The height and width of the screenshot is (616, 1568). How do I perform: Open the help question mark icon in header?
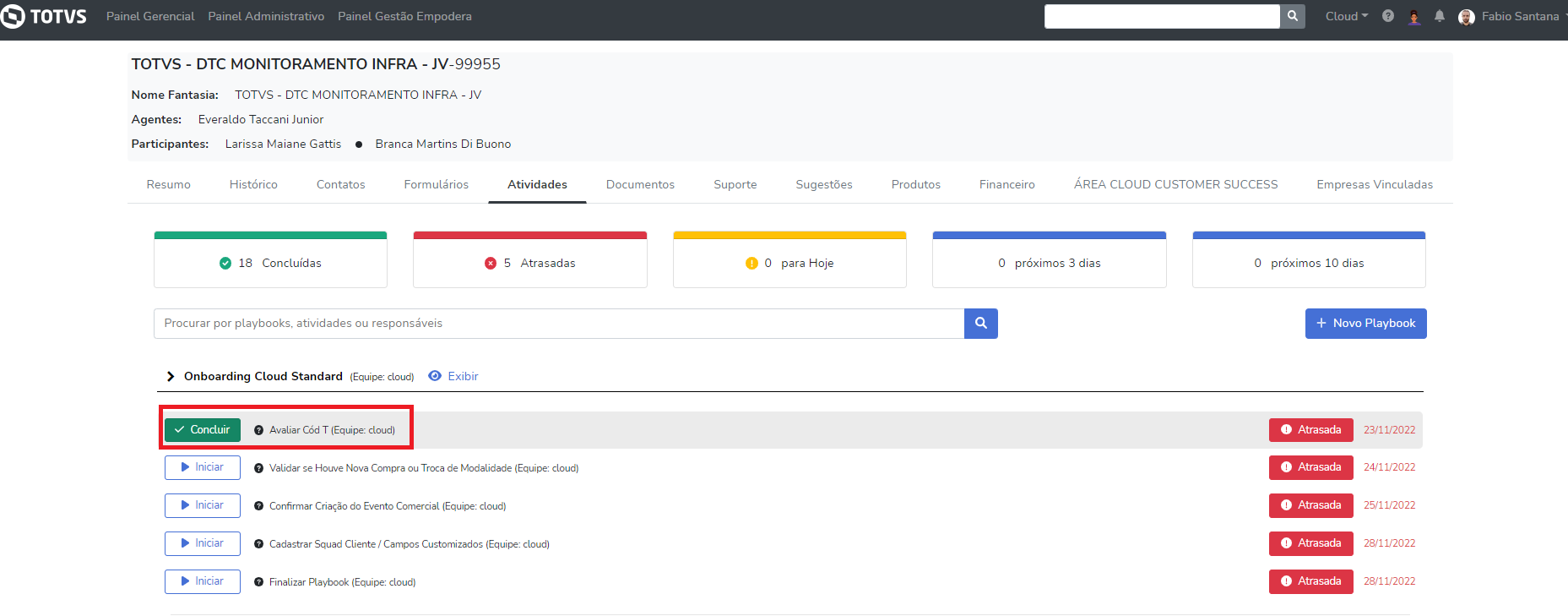tap(1388, 16)
